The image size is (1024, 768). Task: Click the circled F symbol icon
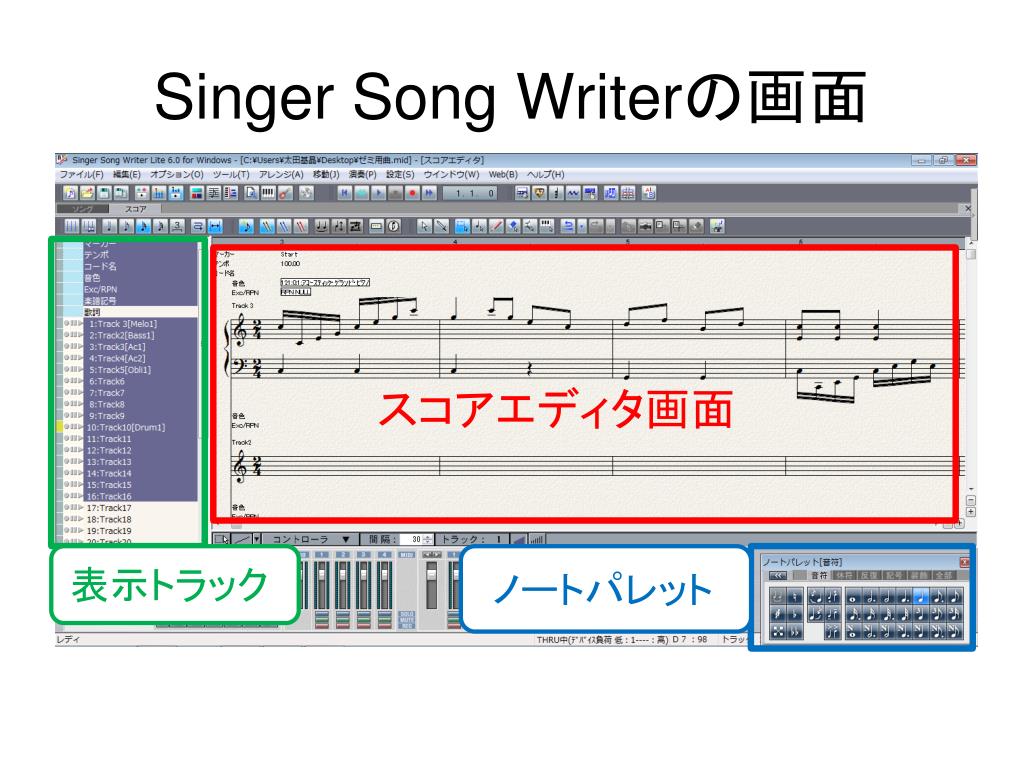click(x=393, y=227)
